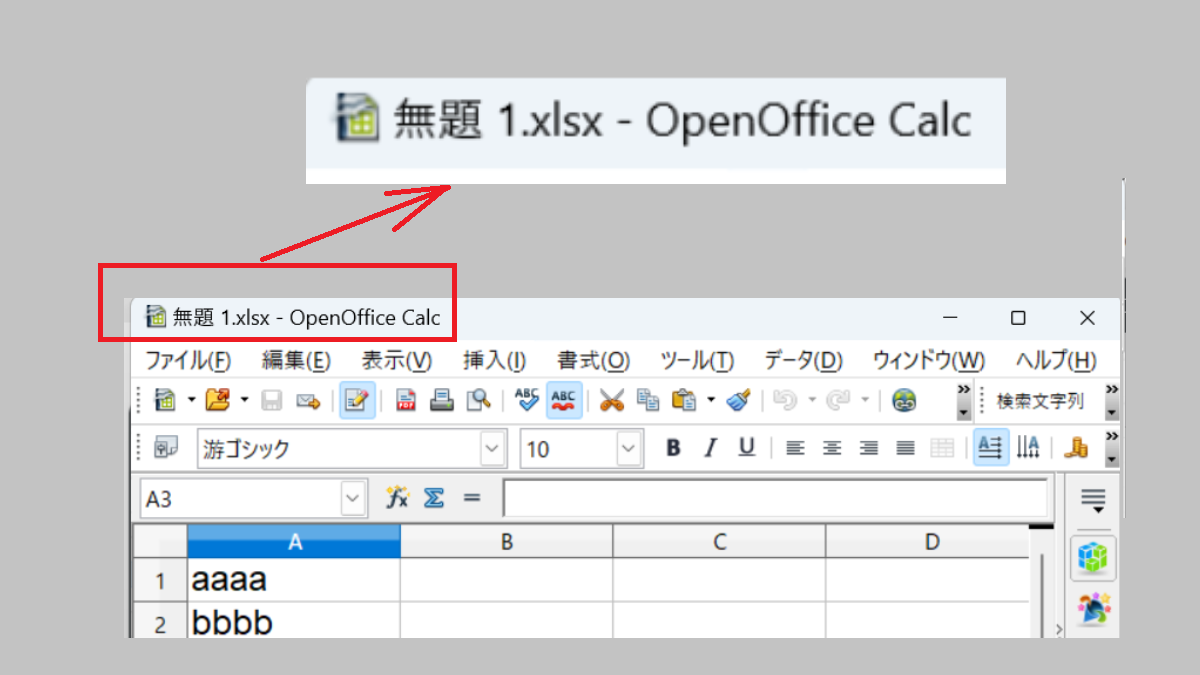The width and height of the screenshot is (1200, 675).
Task: Click the Paste clipboard icon
Action: point(684,400)
